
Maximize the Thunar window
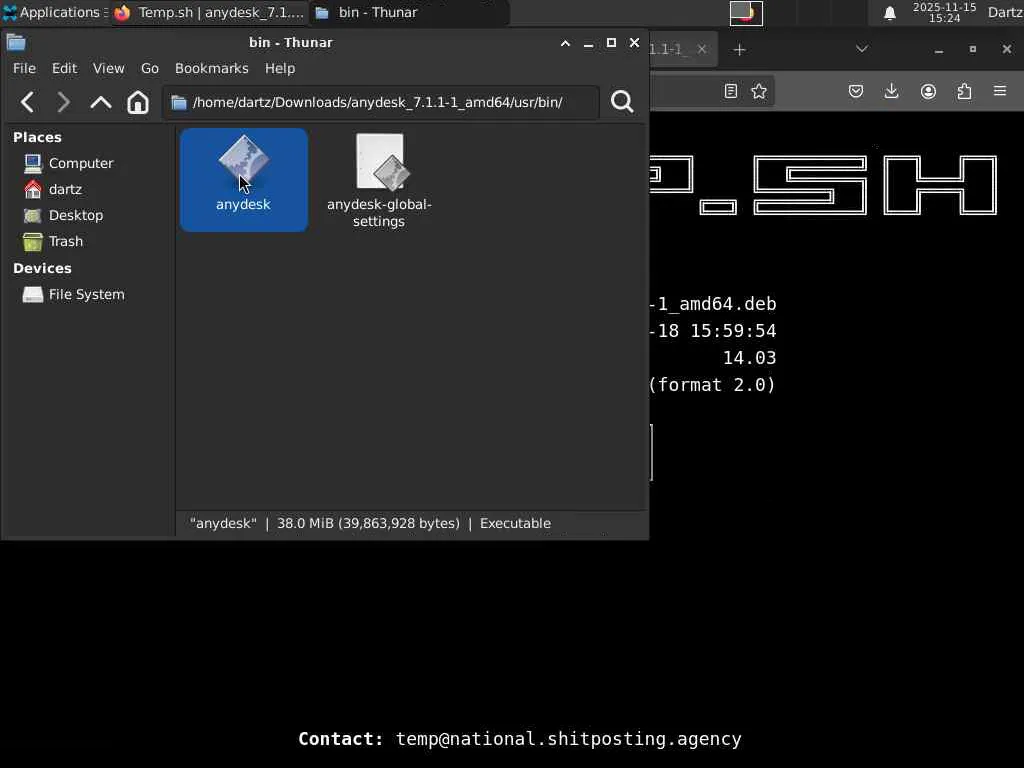[611, 43]
